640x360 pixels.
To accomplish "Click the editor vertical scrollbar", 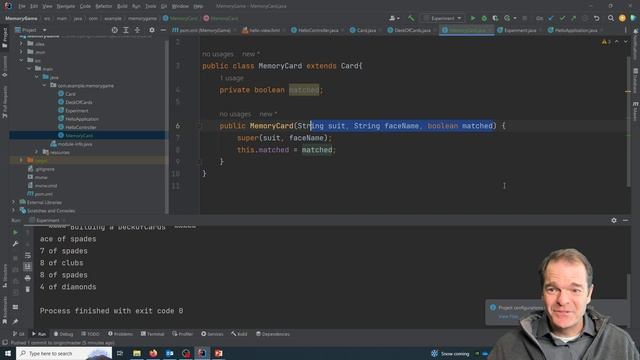I will point(628,122).
